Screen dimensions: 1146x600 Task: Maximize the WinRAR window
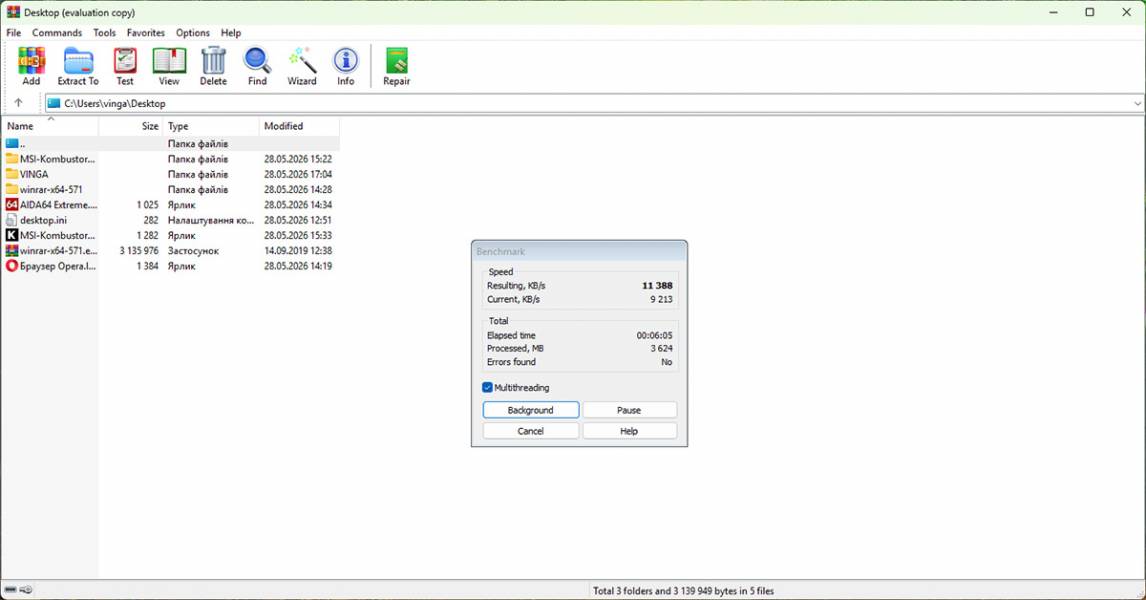(x=1090, y=12)
